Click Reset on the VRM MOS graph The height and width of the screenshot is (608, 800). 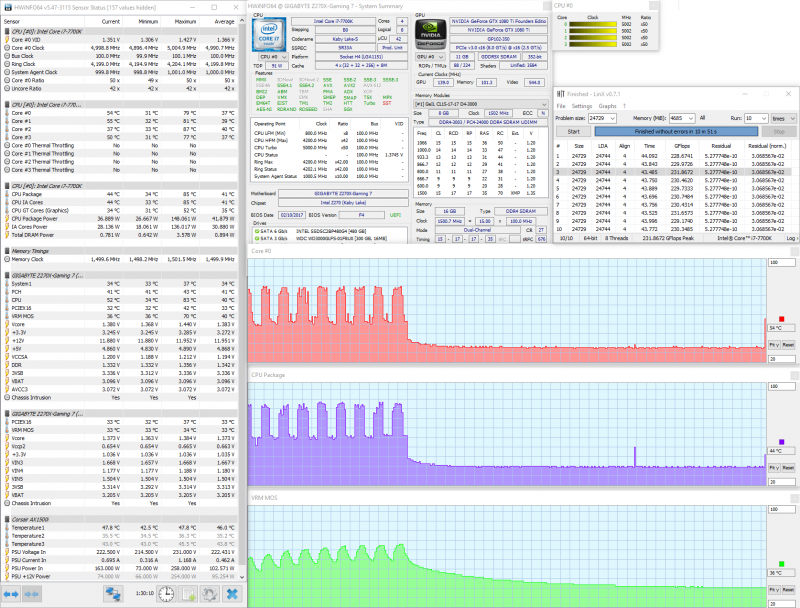tap(788, 590)
